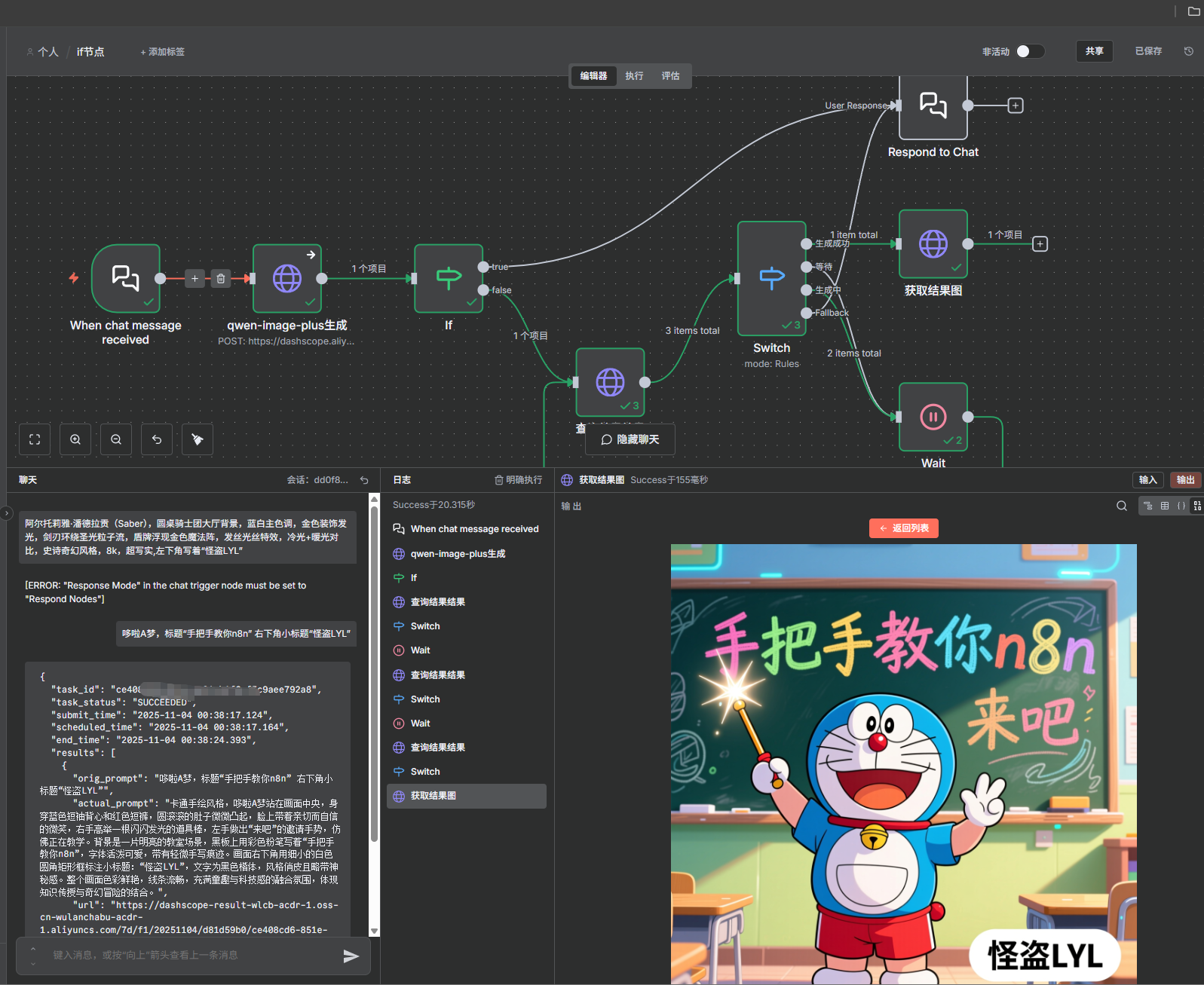Click the chat message input field

click(192, 956)
